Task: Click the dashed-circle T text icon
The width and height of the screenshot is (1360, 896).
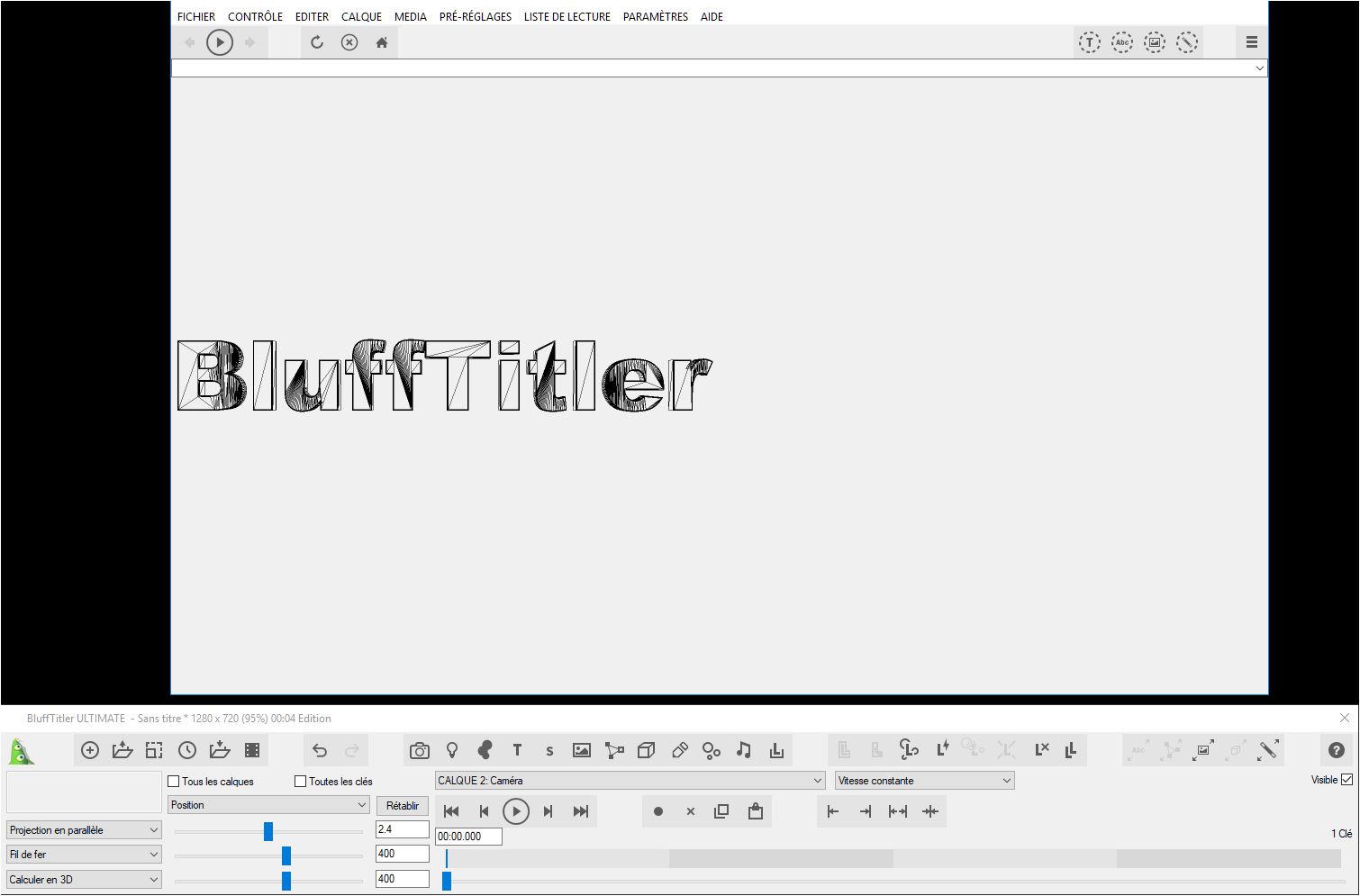Action: (1090, 42)
